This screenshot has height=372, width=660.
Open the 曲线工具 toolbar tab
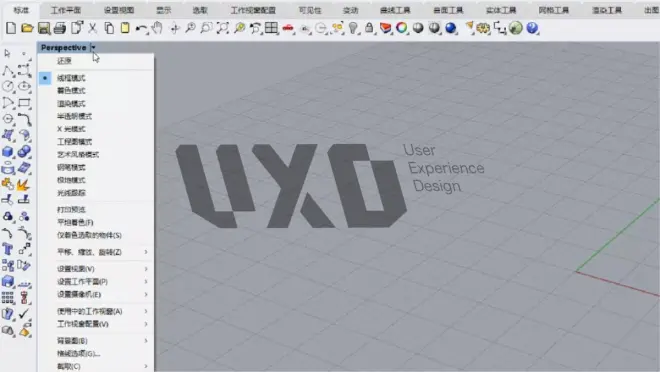(395, 10)
